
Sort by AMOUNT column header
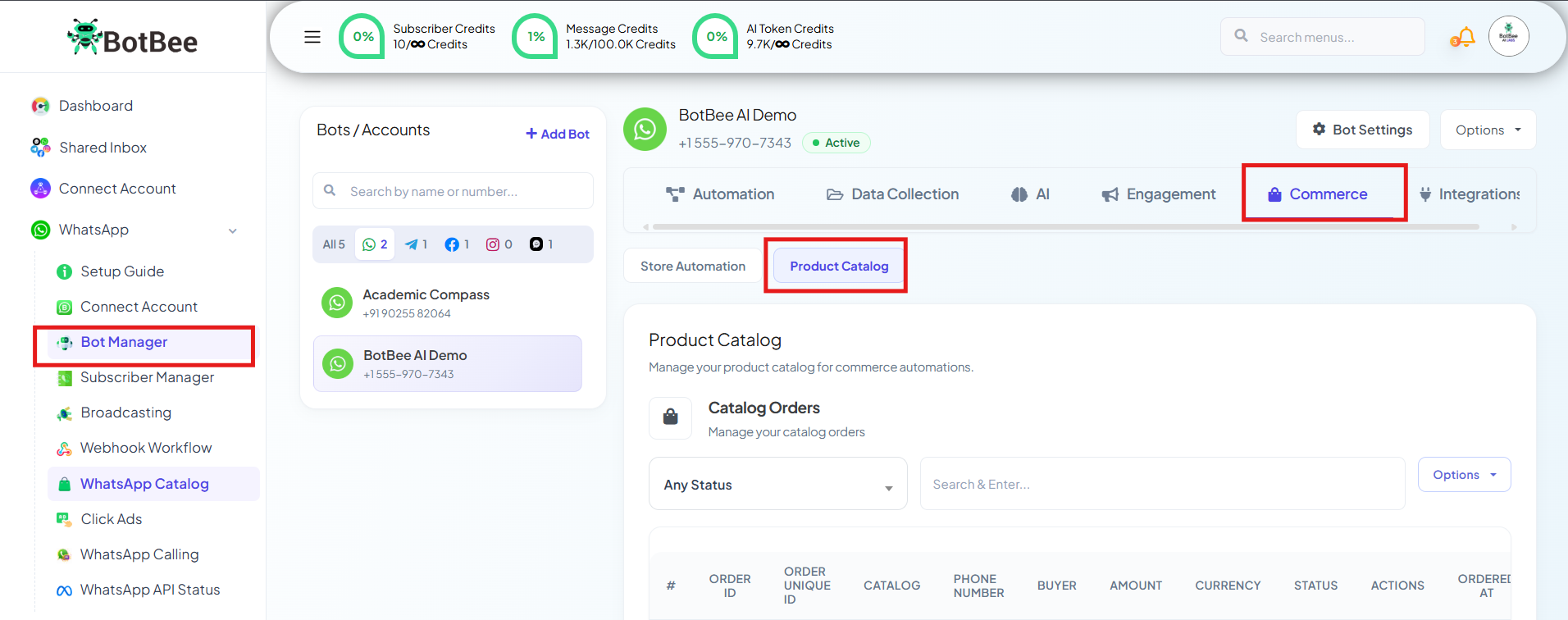click(1136, 586)
